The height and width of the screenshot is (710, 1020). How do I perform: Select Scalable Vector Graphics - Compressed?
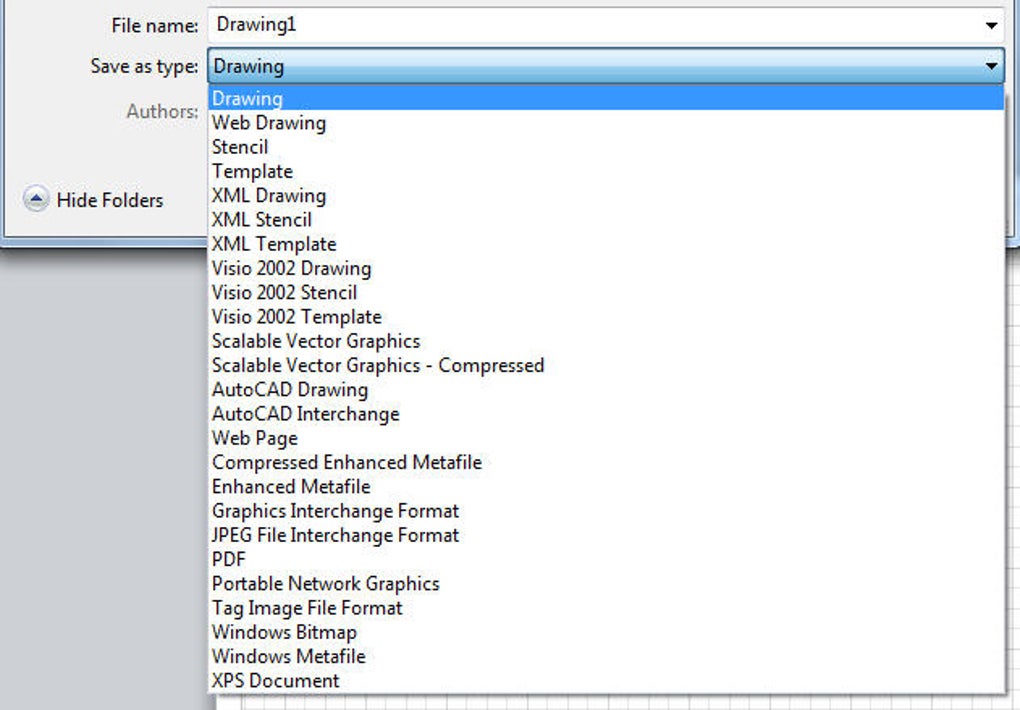[606, 365]
